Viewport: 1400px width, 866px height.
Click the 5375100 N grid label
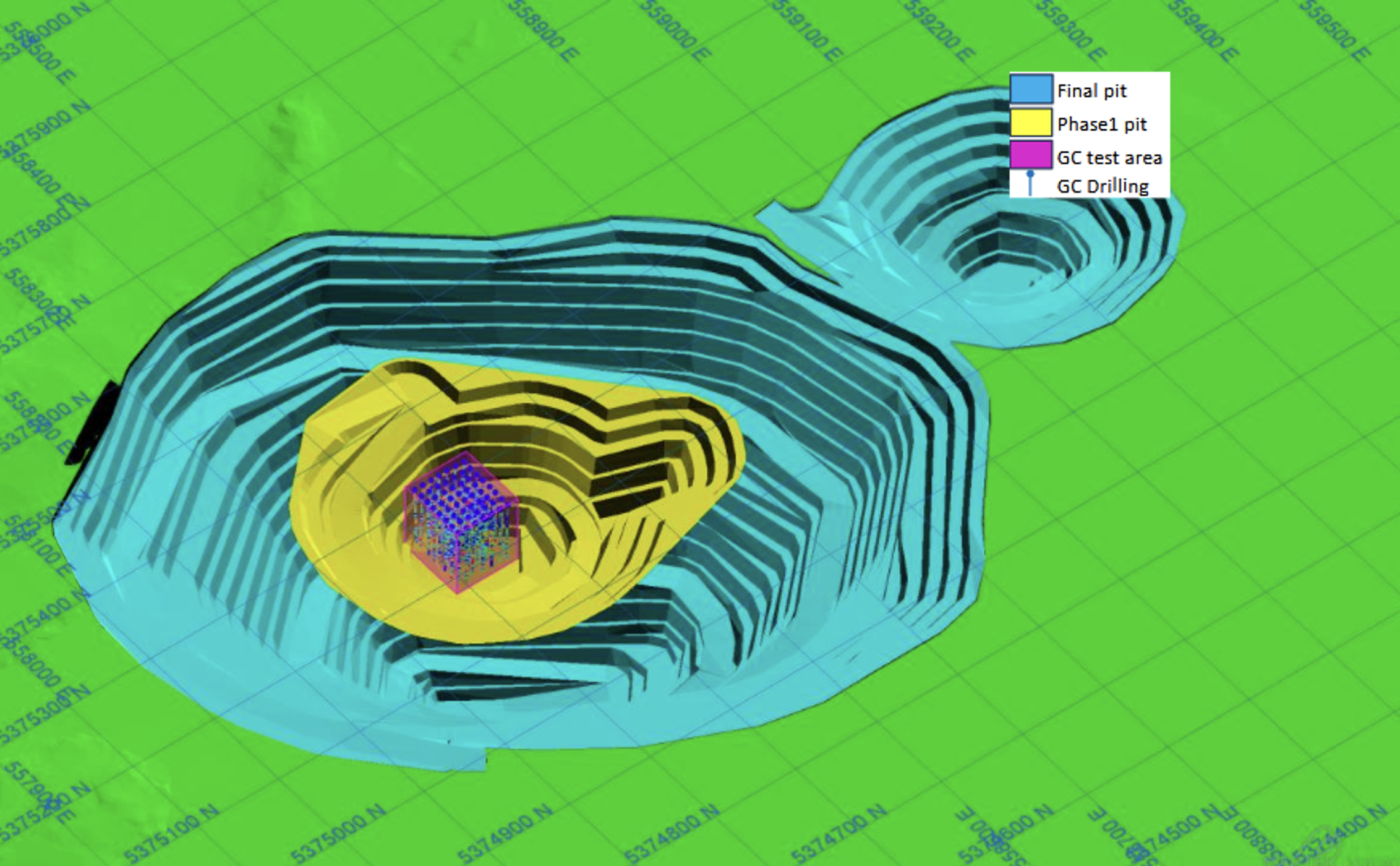click(x=170, y=833)
